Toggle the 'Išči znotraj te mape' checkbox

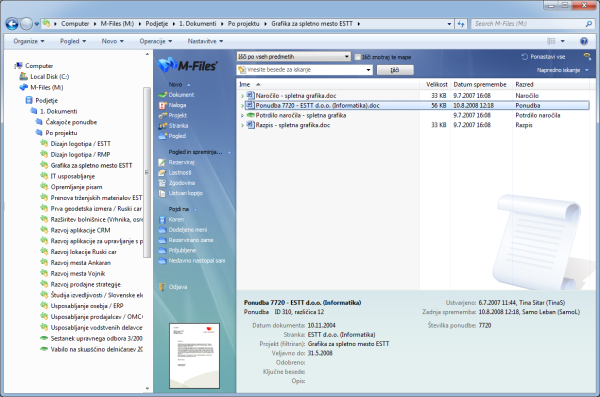click(x=357, y=57)
